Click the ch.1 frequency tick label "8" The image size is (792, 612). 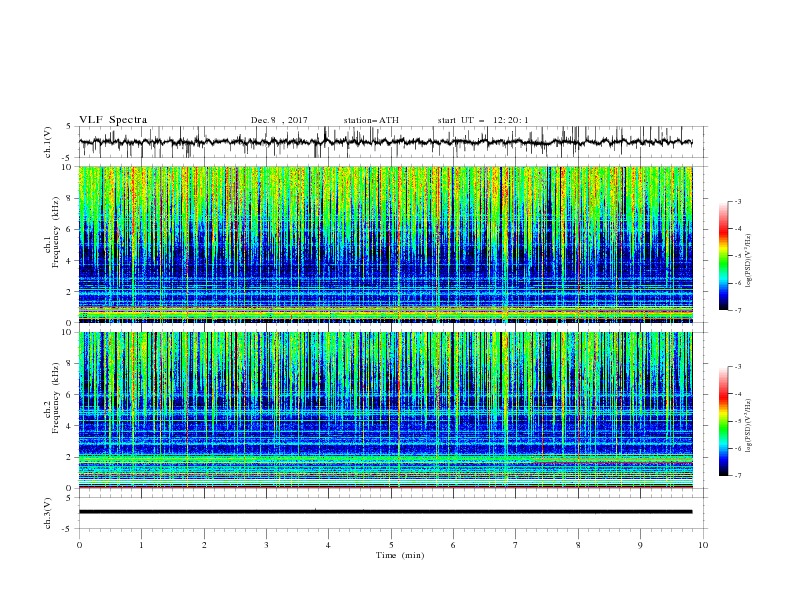click(x=69, y=198)
